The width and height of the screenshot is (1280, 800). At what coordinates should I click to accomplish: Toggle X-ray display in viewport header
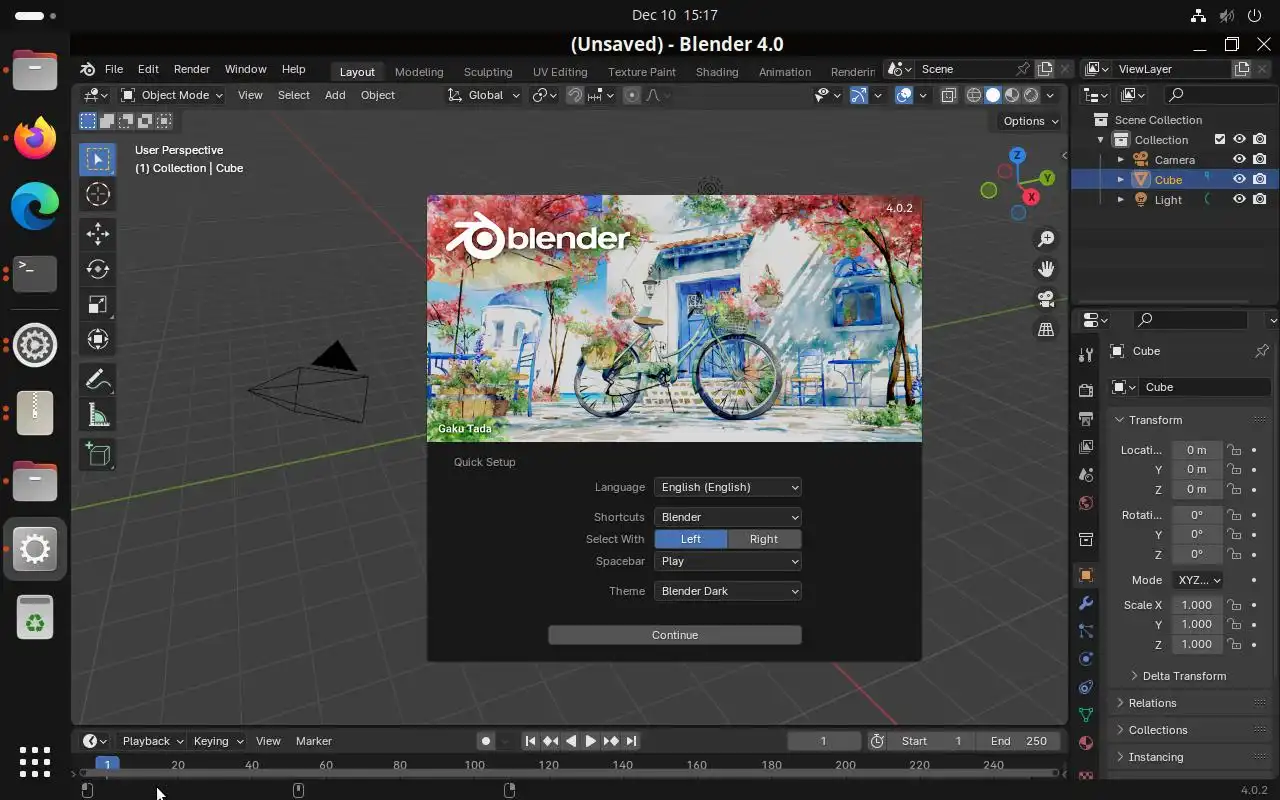point(948,95)
